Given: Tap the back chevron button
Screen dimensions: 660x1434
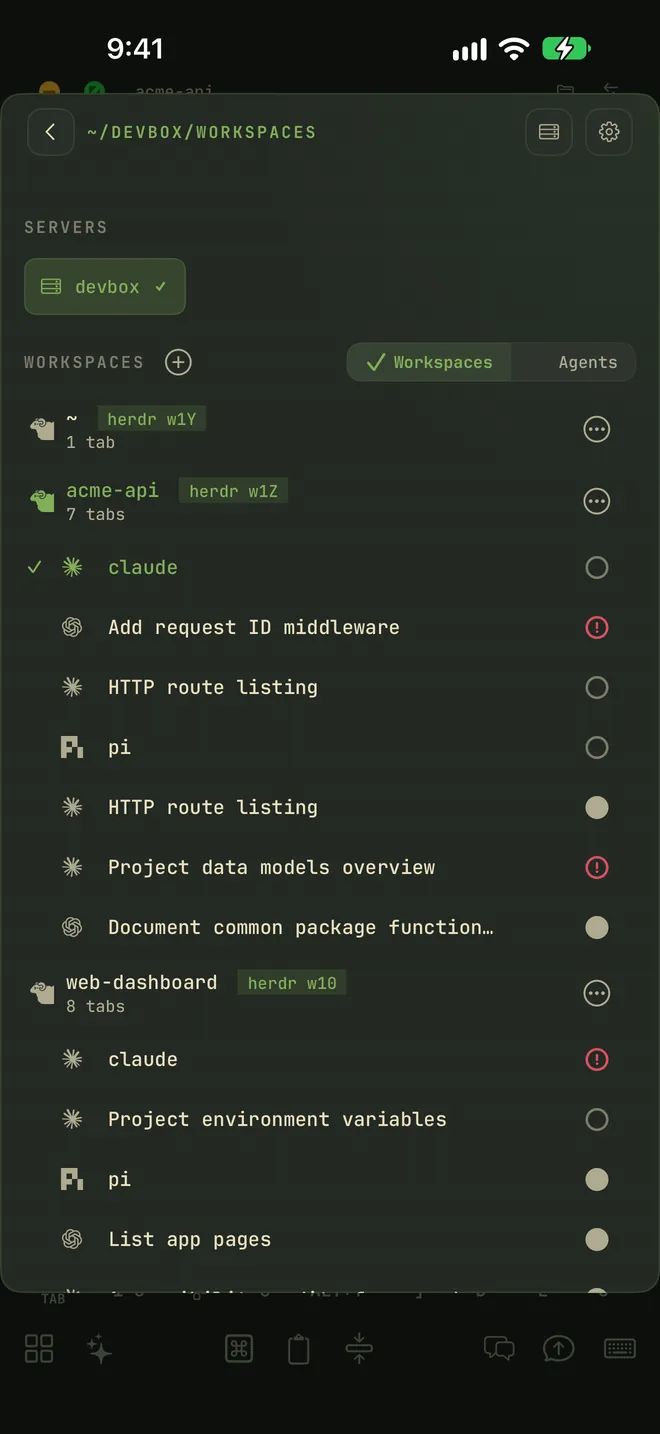Looking at the screenshot, I should pyautogui.click(x=50, y=132).
